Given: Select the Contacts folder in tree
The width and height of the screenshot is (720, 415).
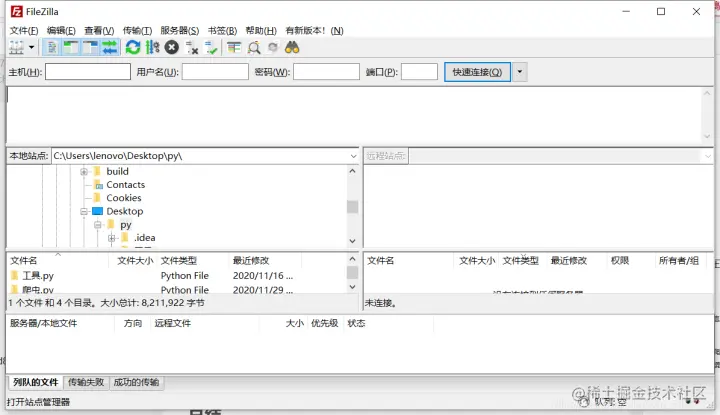Looking at the screenshot, I should tap(125, 185).
